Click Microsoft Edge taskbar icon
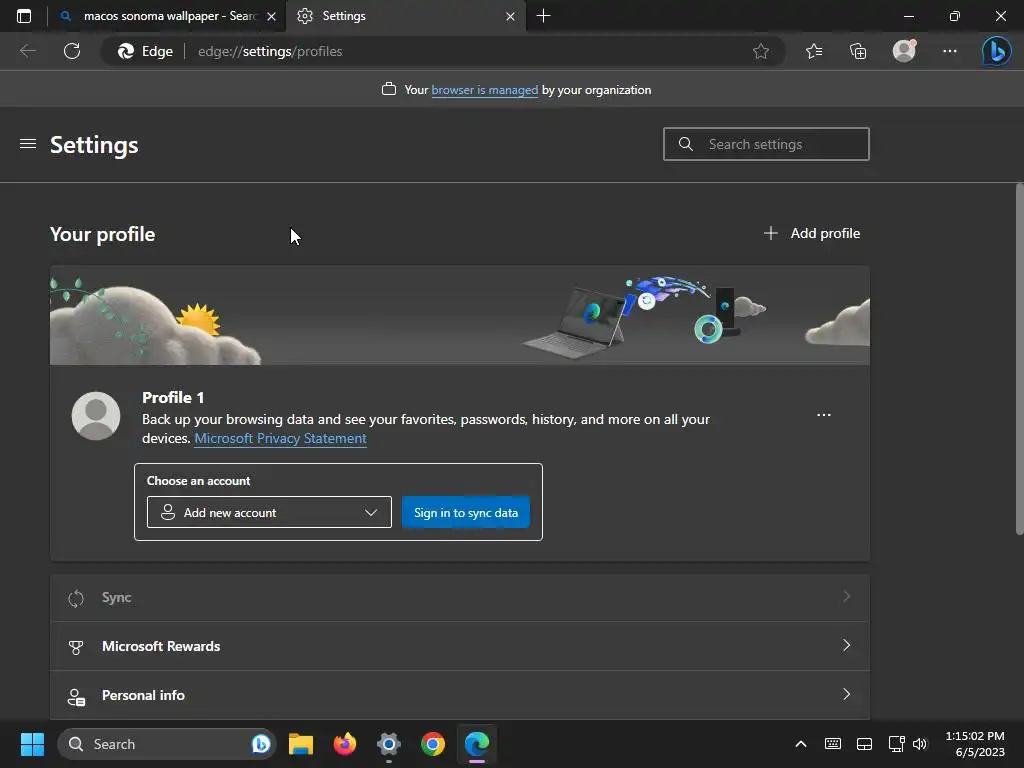The width and height of the screenshot is (1024, 768). (x=477, y=744)
